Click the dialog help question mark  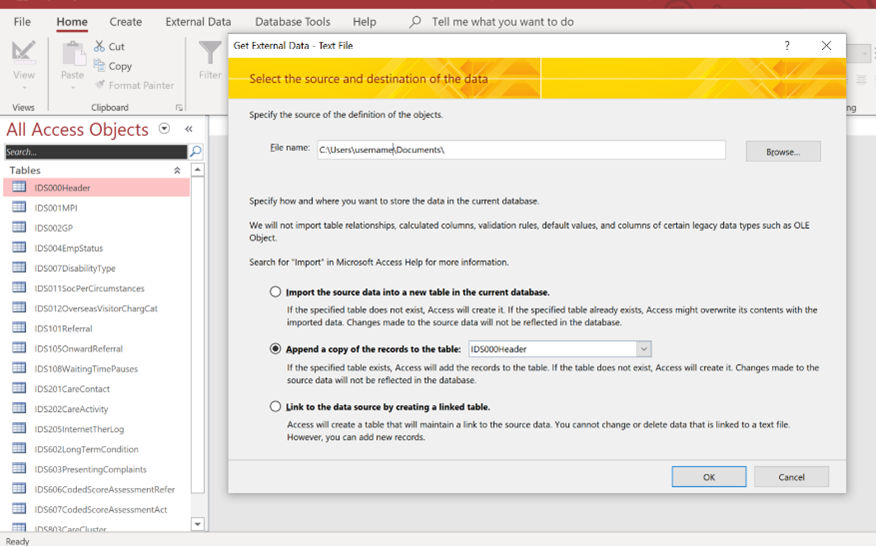coord(787,45)
